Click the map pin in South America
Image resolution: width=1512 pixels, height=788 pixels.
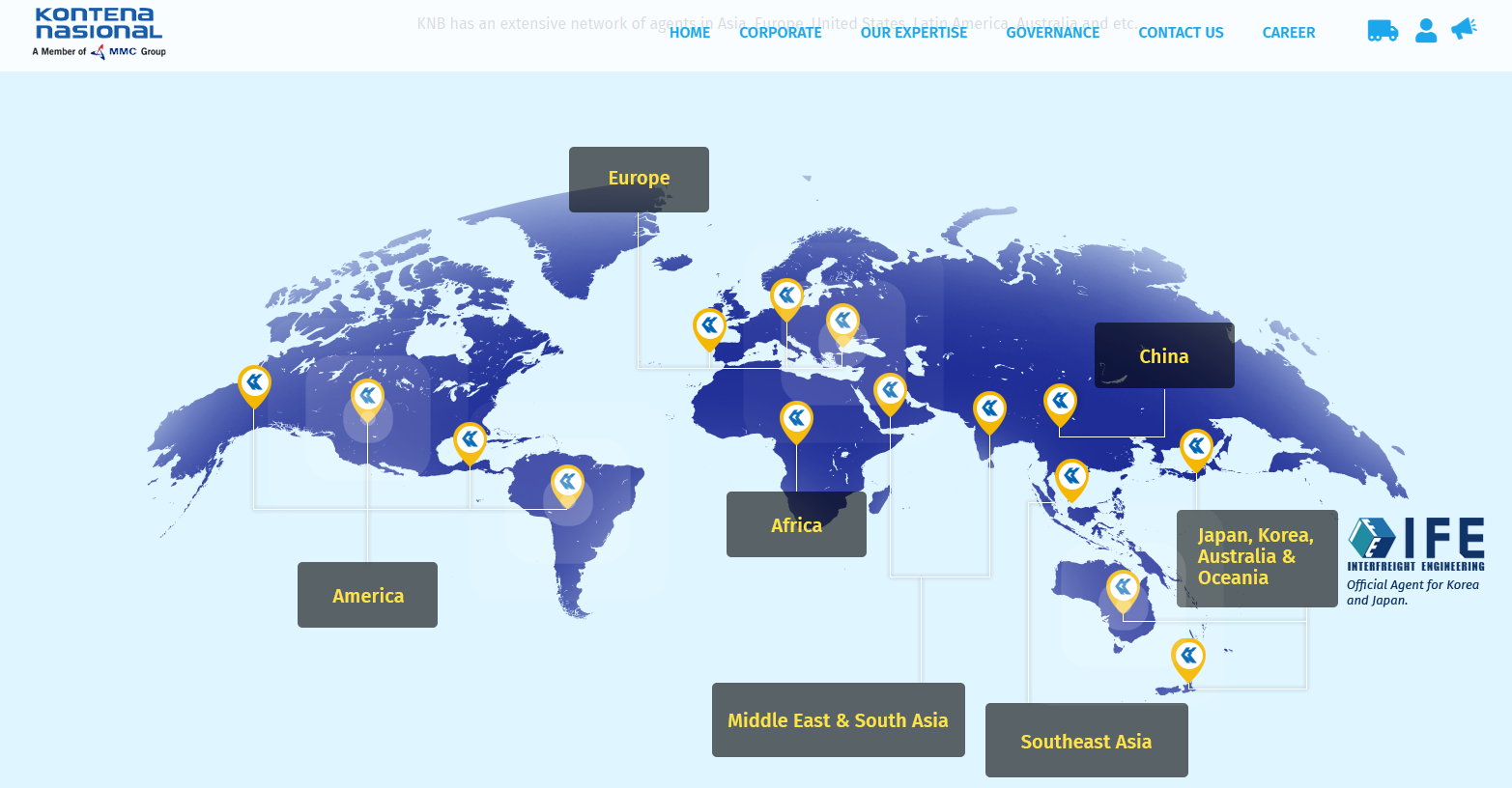click(567, 483)
